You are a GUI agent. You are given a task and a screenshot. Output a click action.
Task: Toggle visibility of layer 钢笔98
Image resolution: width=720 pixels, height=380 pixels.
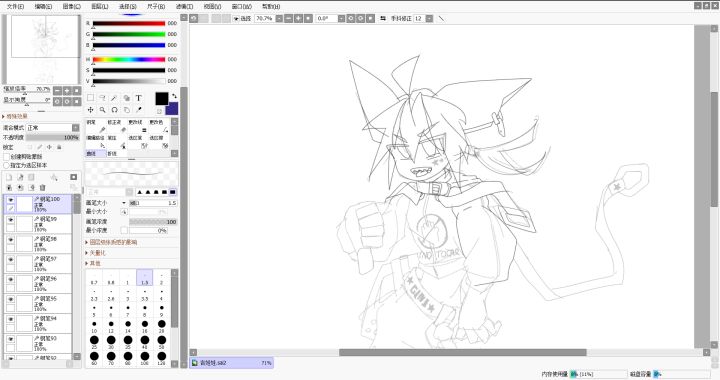11,240
